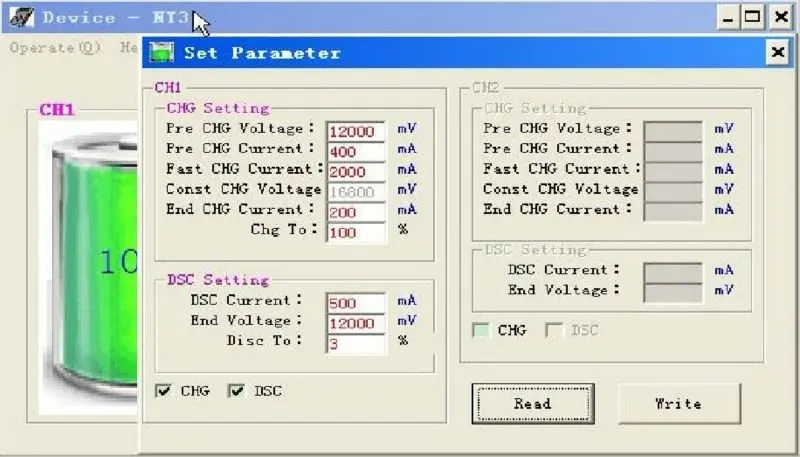Click the Chg To field showing 100
This screenshot has width=800, height=457.
click(x=356, y=233)
